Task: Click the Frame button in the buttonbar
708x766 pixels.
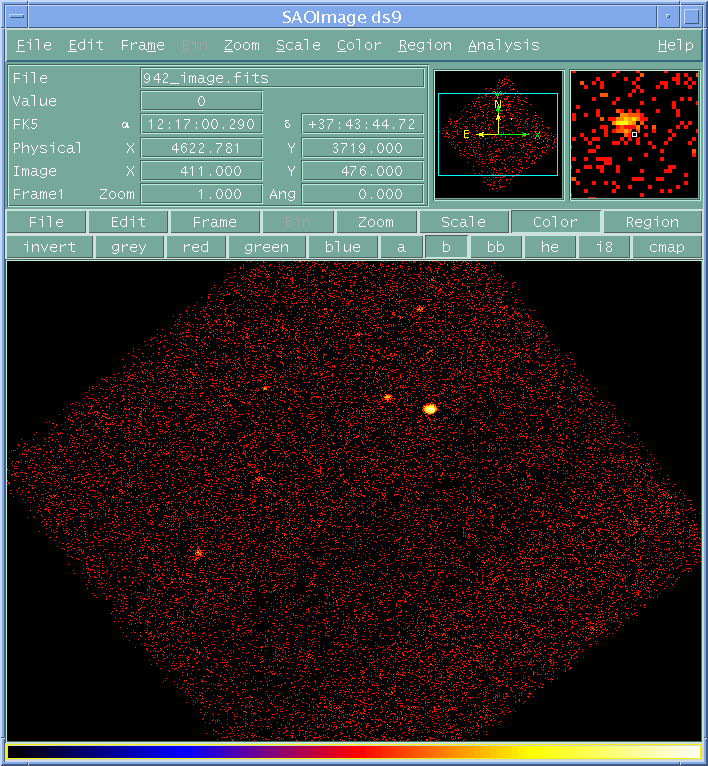Action: (215, 222)
